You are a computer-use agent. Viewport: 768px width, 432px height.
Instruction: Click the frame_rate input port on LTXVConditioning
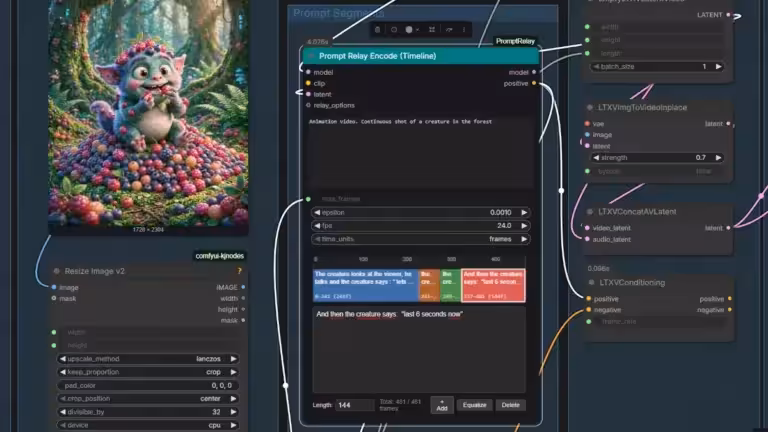pos(589,322)
